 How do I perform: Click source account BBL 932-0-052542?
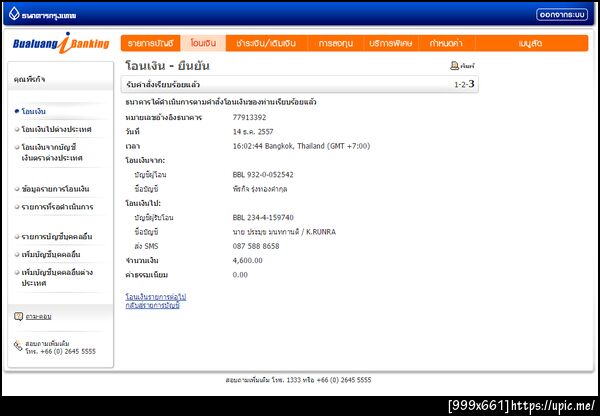(x=263, y=175)
